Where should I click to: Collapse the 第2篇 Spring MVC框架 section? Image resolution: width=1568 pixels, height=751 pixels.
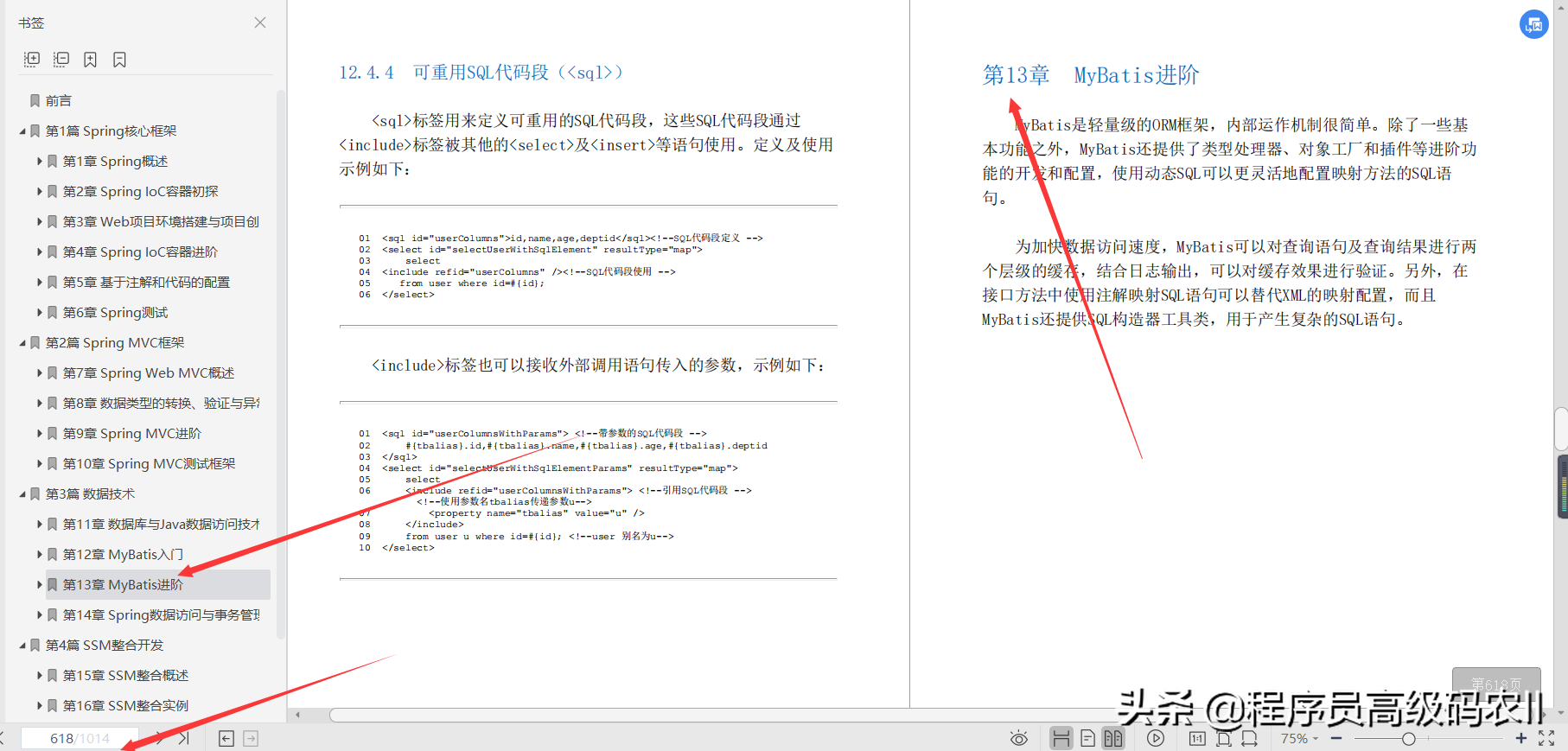[x=22, y=343]
